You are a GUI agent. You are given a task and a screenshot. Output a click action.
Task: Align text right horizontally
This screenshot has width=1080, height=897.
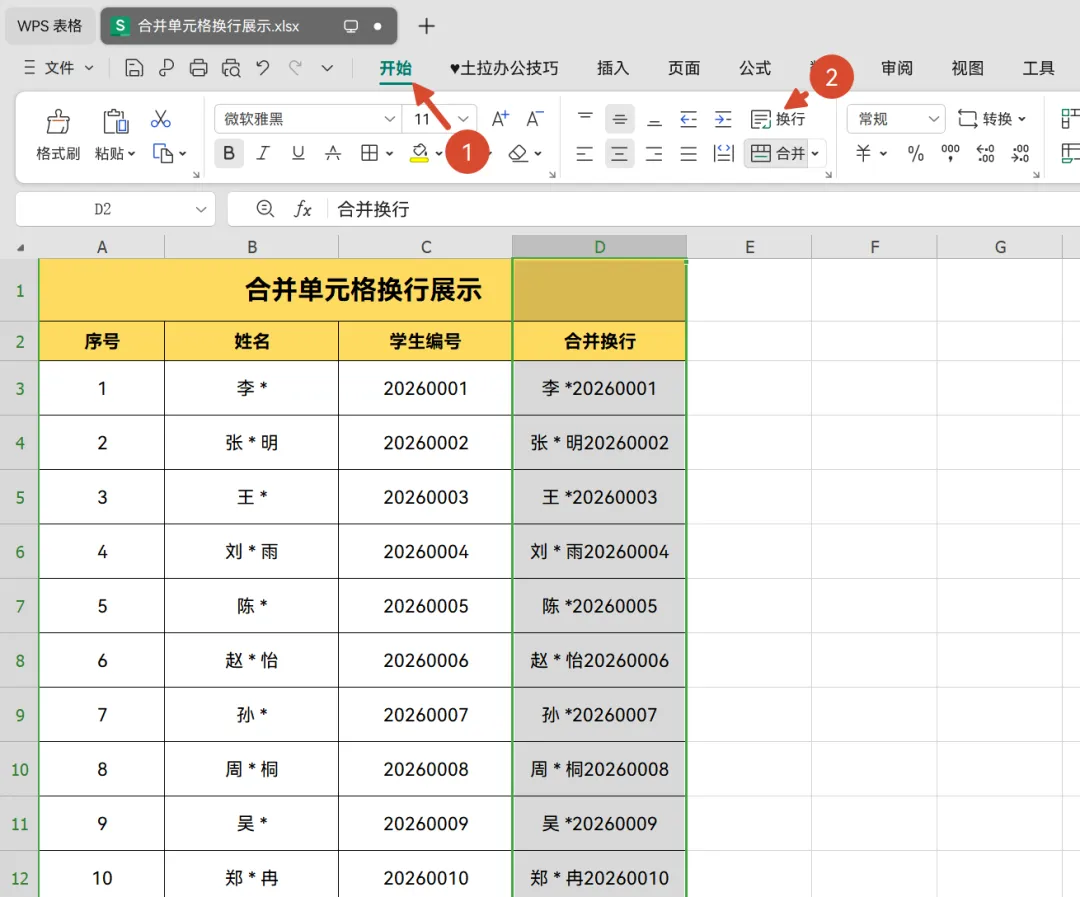click(654, 153)
